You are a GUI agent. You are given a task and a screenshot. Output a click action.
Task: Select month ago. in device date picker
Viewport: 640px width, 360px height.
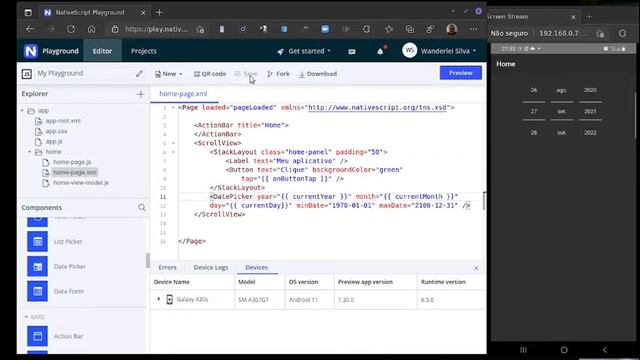pyautogui.click(x=562, y=90)
